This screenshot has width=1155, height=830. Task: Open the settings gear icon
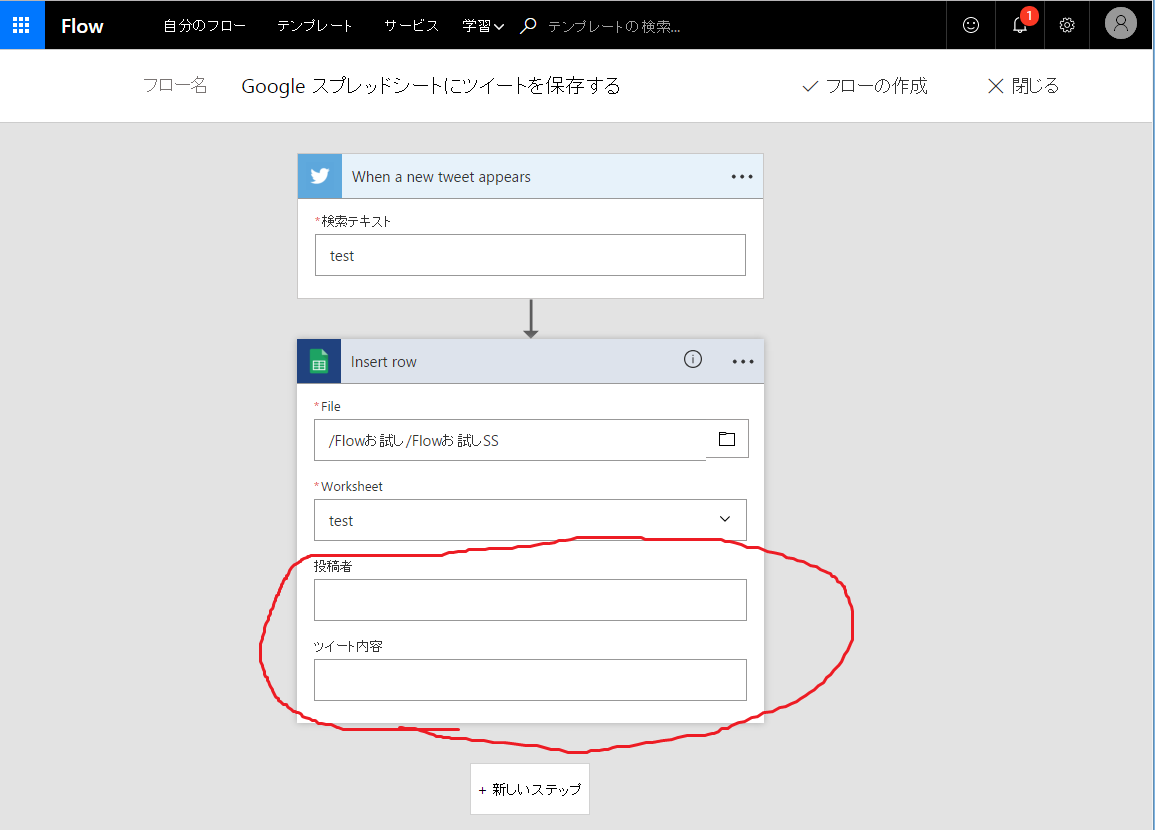coord(1067,25)
